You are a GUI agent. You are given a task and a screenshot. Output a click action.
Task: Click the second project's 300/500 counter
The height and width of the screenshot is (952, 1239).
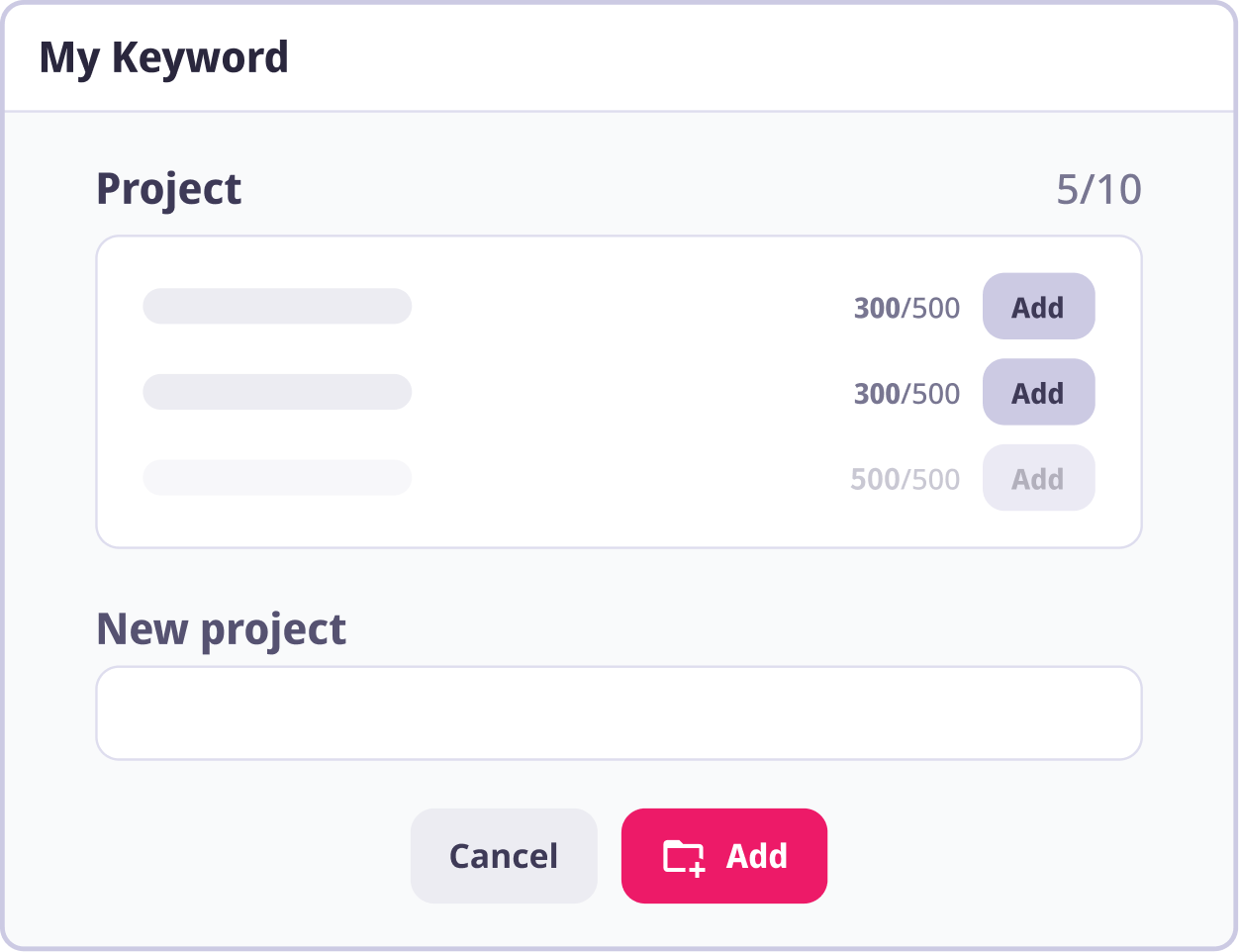click(906, 394)
